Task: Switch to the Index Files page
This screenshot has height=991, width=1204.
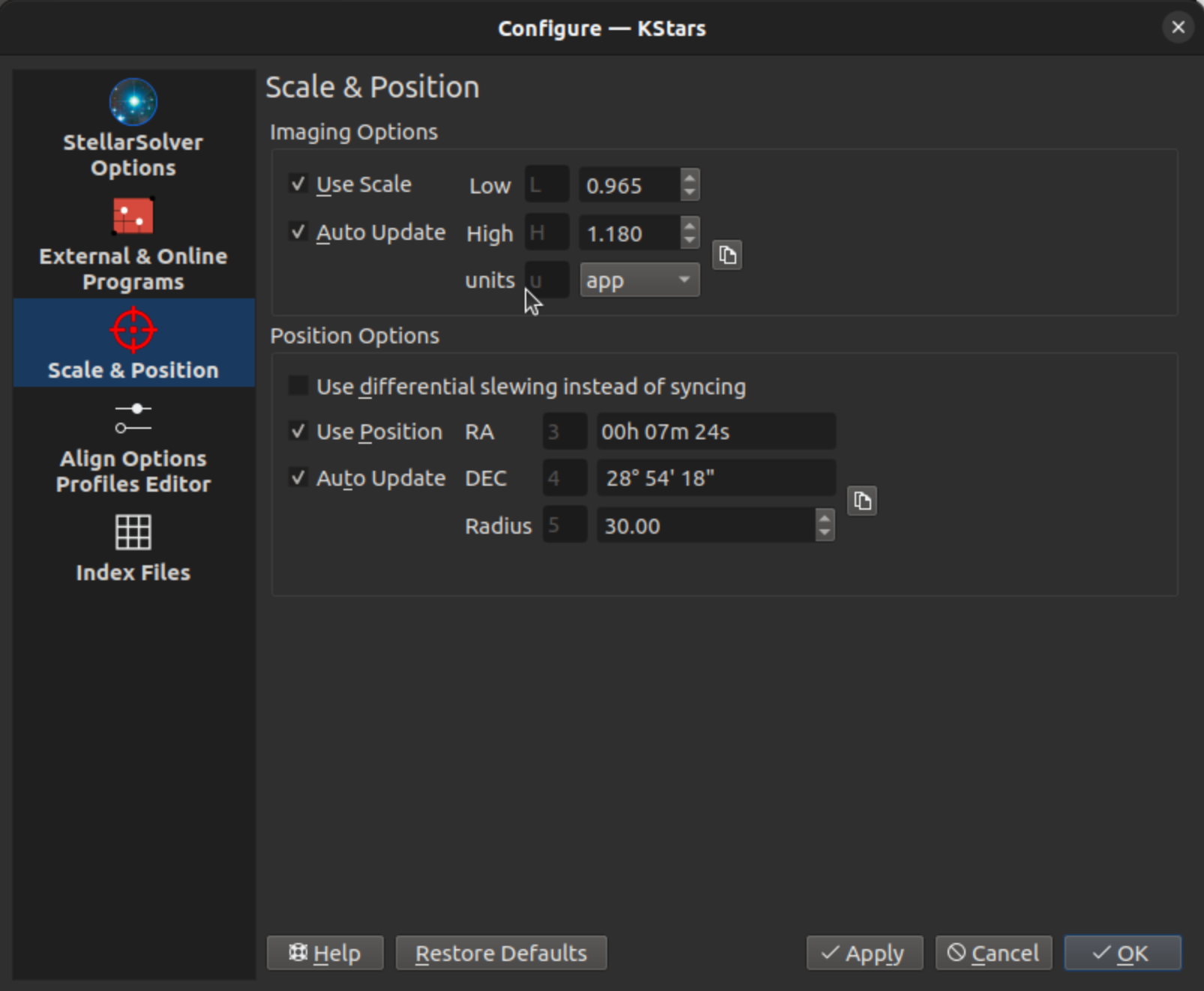Action: (x=133, y=551)
